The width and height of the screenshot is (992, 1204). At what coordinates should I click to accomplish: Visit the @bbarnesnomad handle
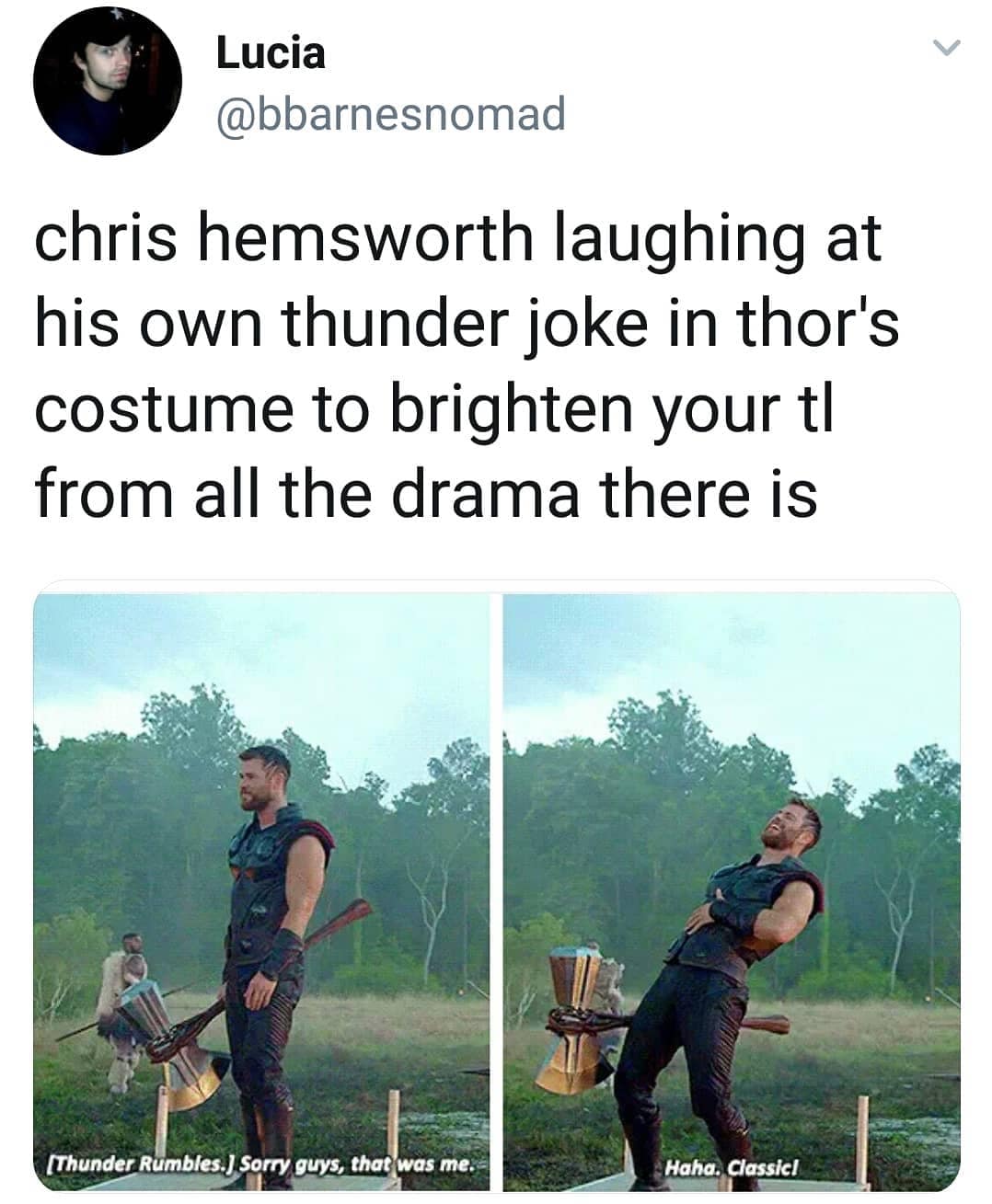tap(390, 115)
